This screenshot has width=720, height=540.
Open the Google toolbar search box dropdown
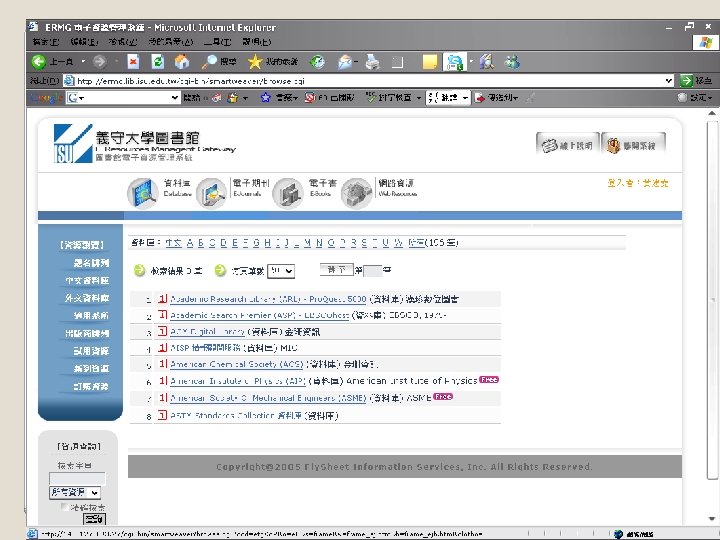tap(174, 97)
